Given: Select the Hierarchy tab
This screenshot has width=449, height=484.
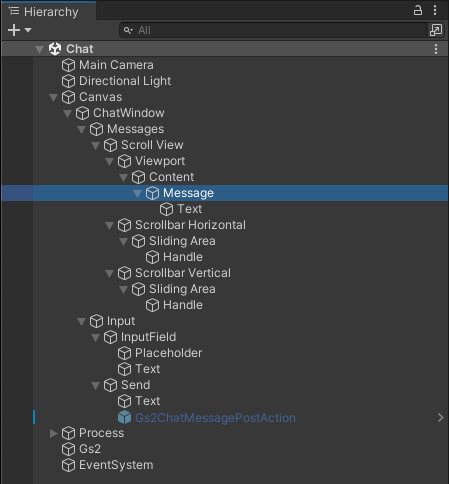Looking at the screenshot, I should 48,12.
